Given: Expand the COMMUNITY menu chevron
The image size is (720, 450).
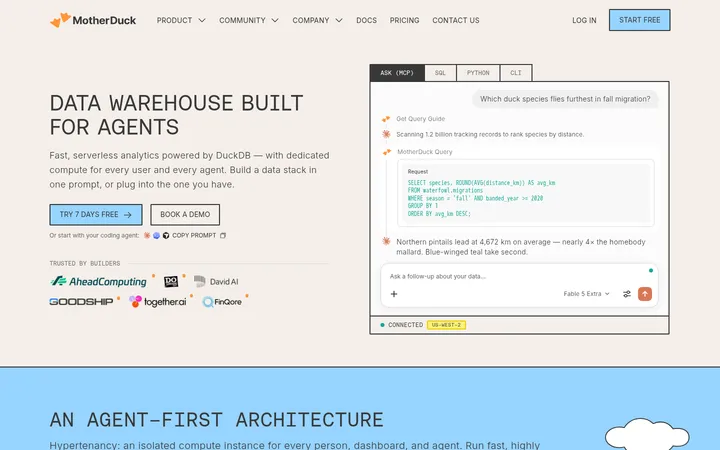Looking at the screenshot, I should pos(275,21).
